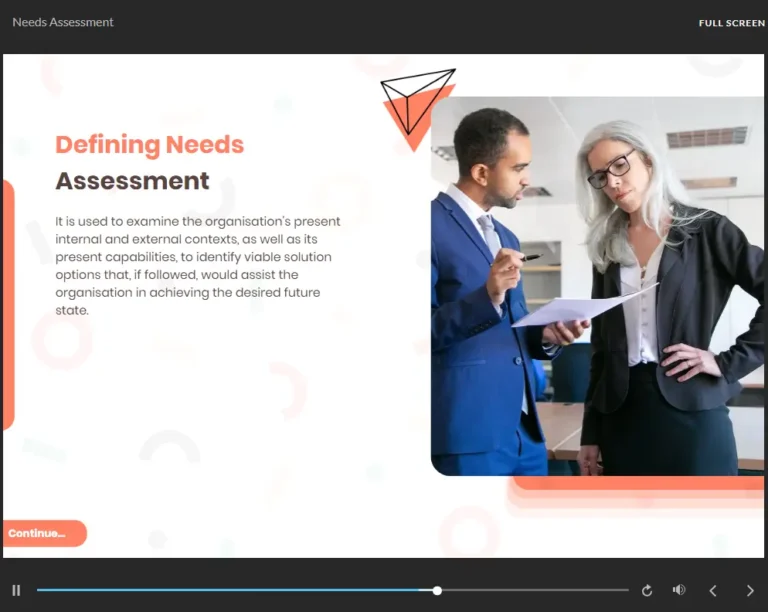Mute audio with the speaker icon

[x=679, y=590]
